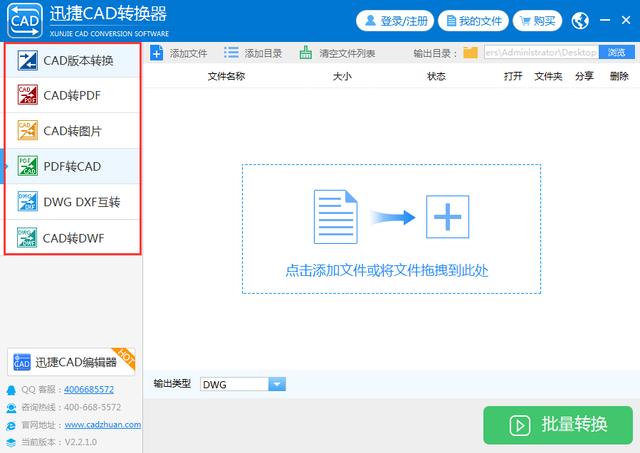Viewport: 640px width, 453px height.
Task: Click the yellow output folder icon
Action: point(471,53)
